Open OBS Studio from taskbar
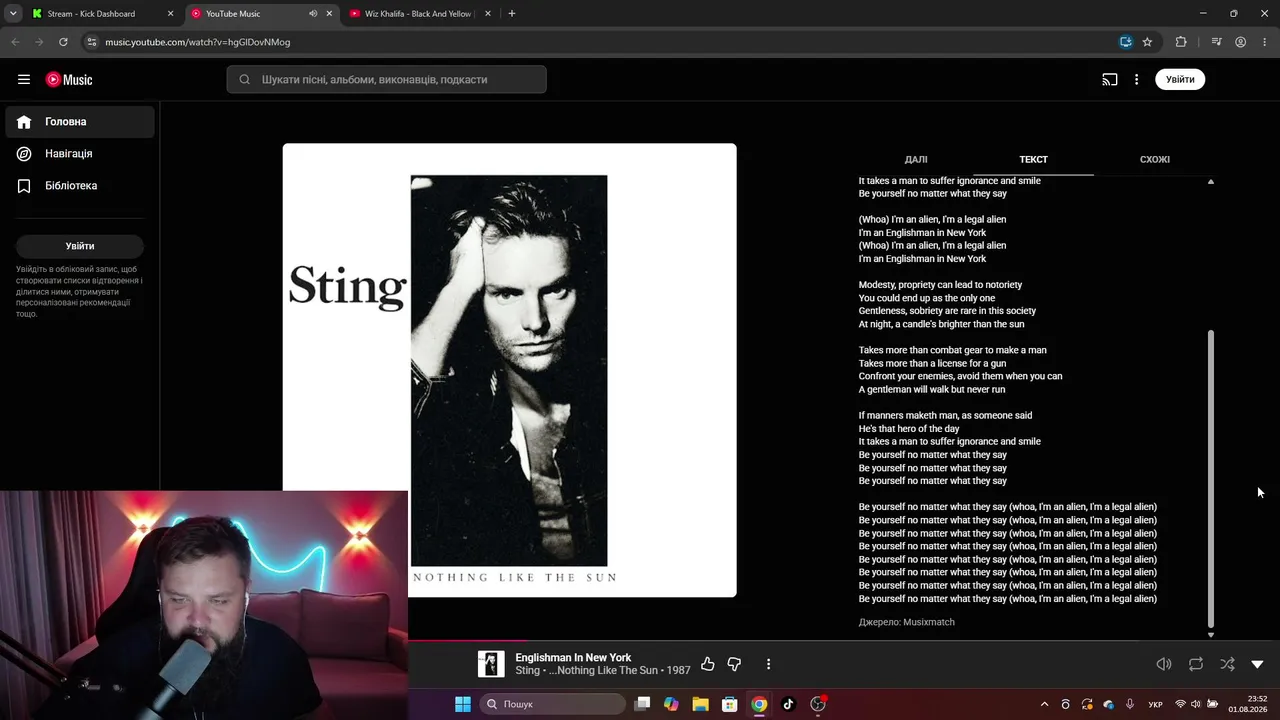Image resolution: width=1280 pixels, height=720 pixels. point(818,704)
